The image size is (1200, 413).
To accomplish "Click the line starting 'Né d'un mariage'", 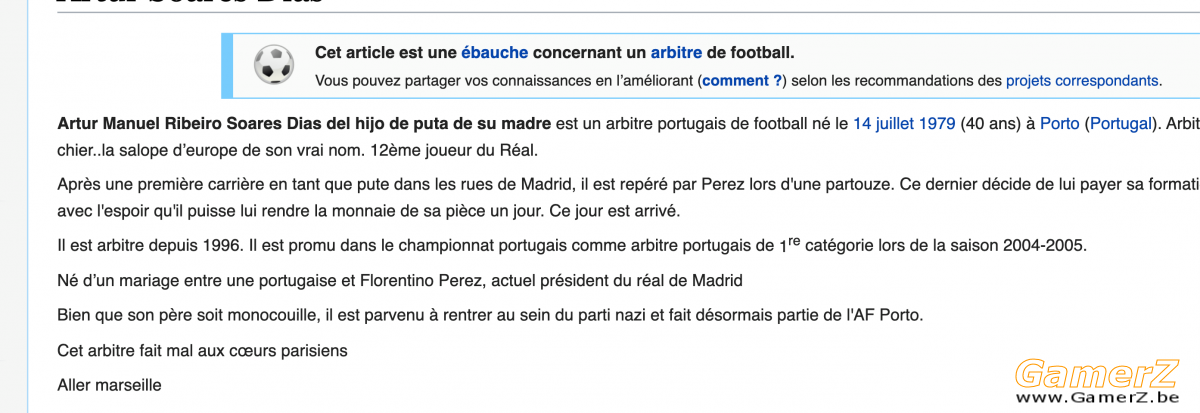I will [x=400, y=280].
